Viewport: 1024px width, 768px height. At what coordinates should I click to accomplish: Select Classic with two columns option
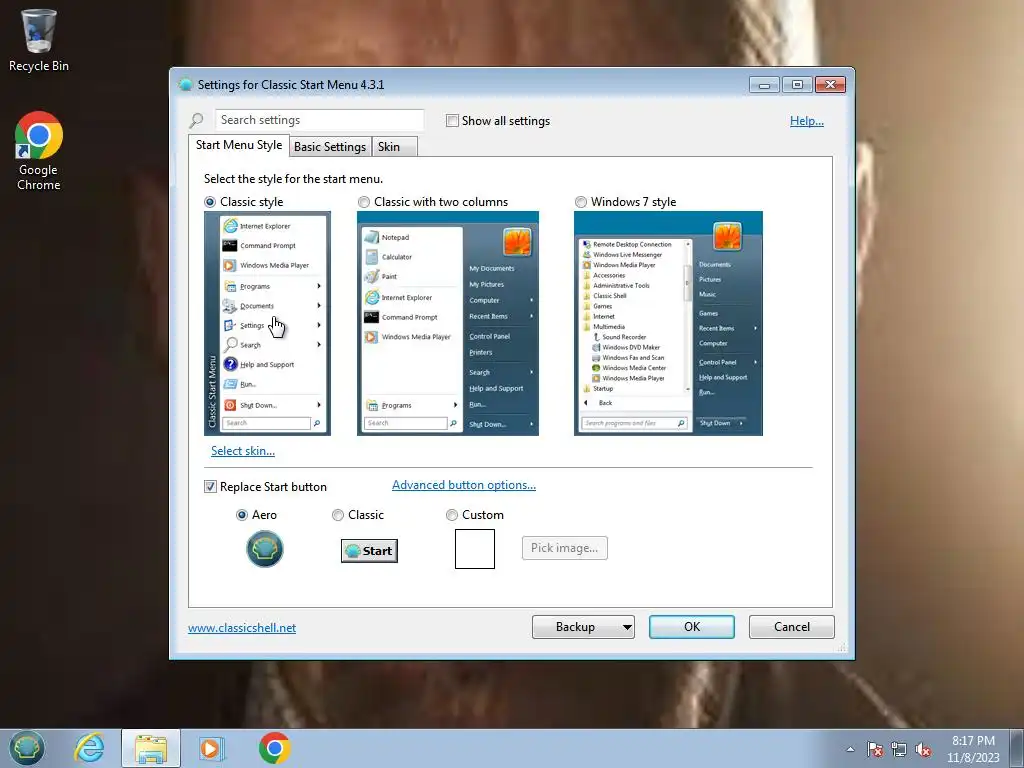click(x=364, y=202)
